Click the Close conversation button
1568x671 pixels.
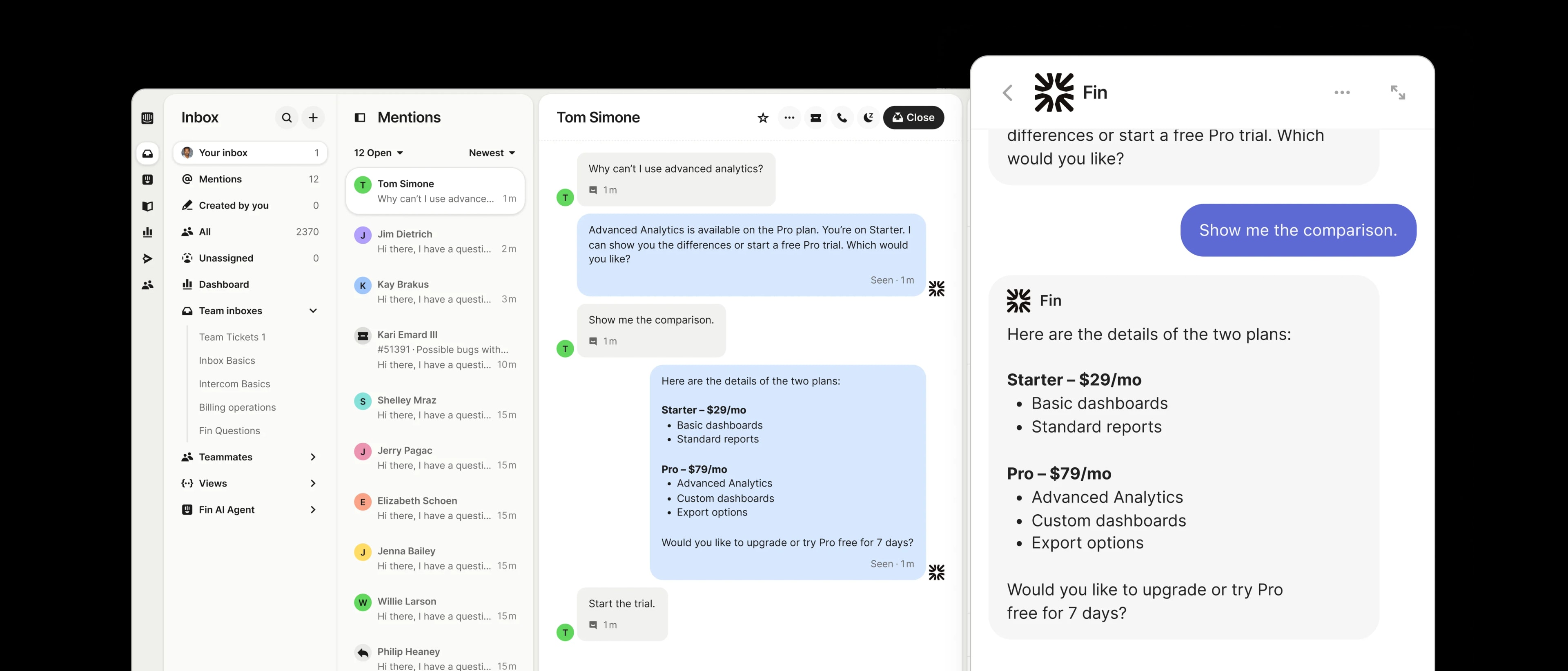913,118
